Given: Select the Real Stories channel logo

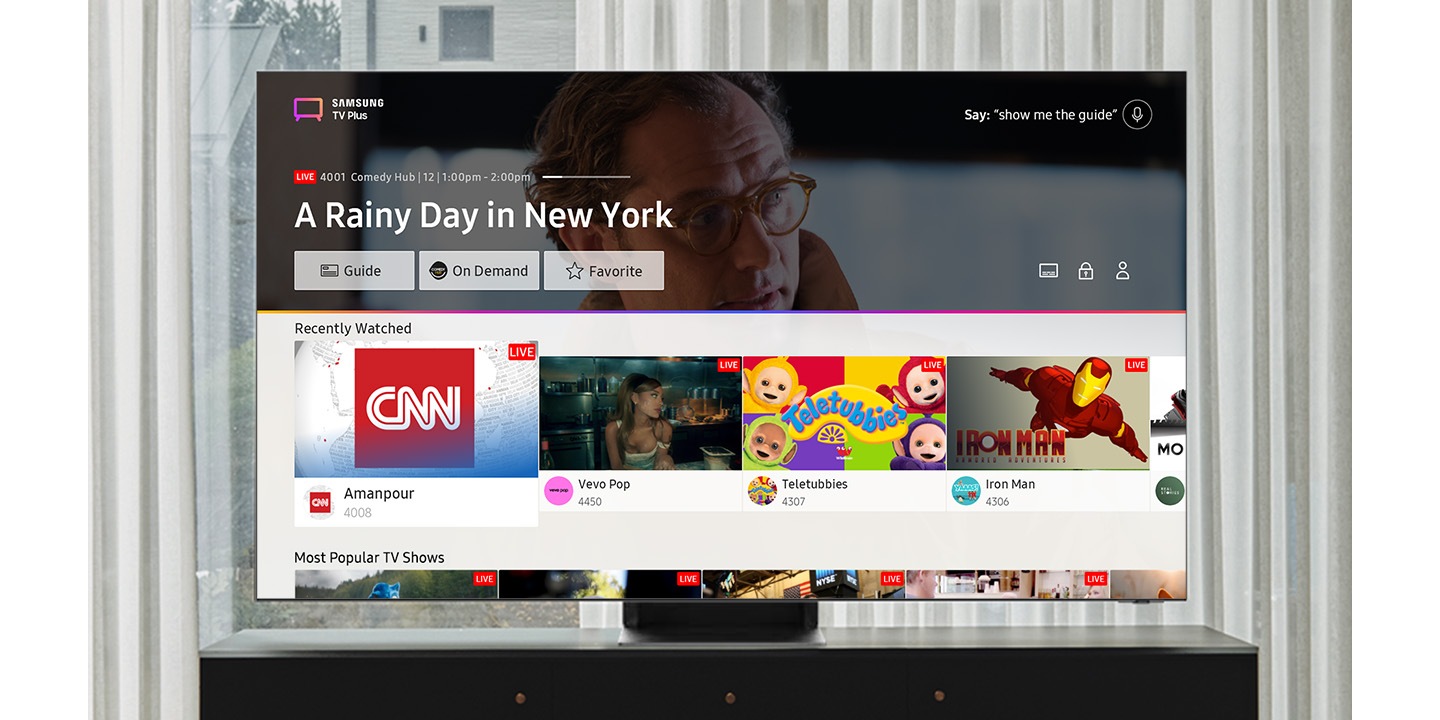Looking at the screenshot, I should (x=1169, y=491).
